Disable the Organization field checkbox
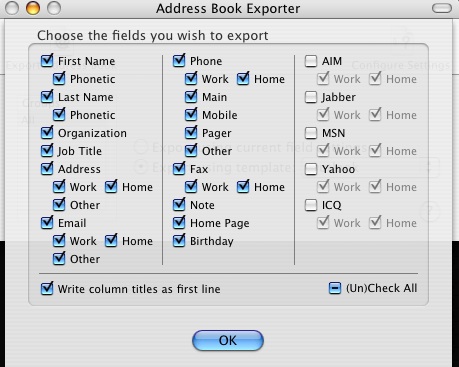The width and height of the screenshot is (459, 367). coord(47,133)
